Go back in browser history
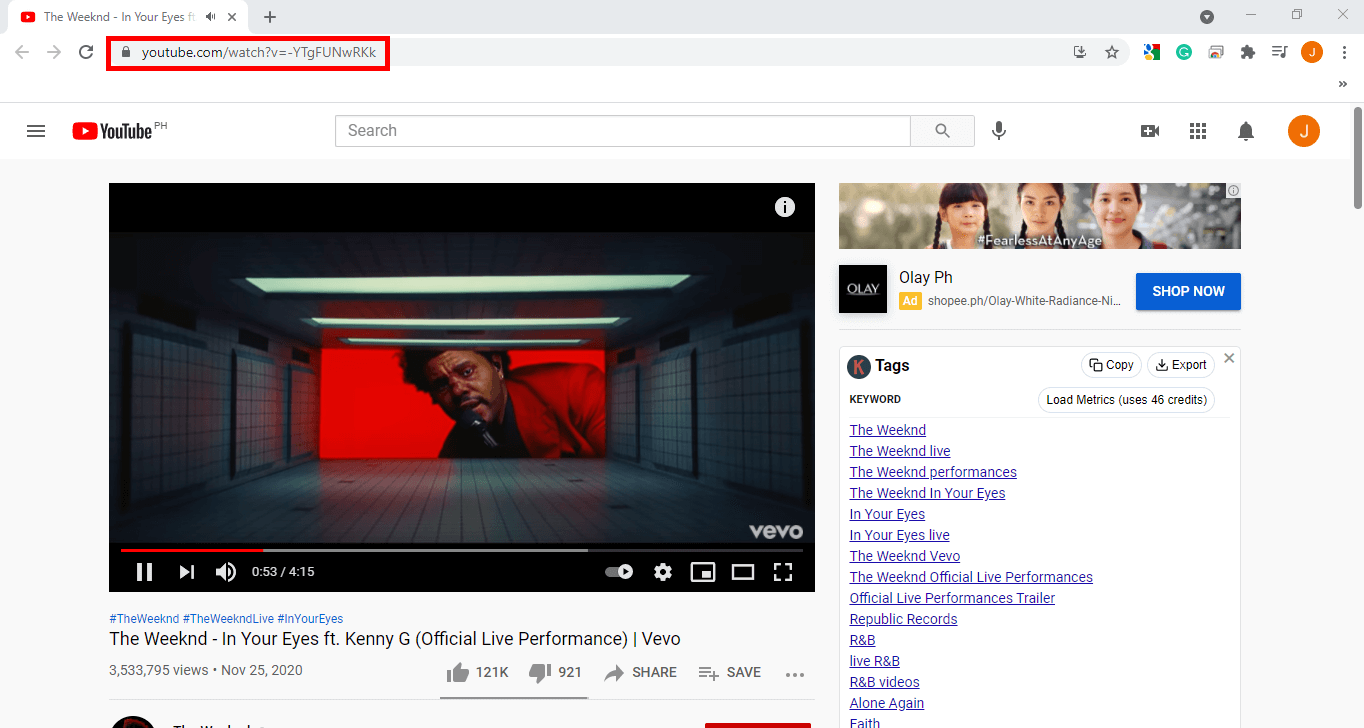The image size is (1364, 728). [x=22, y=52]
